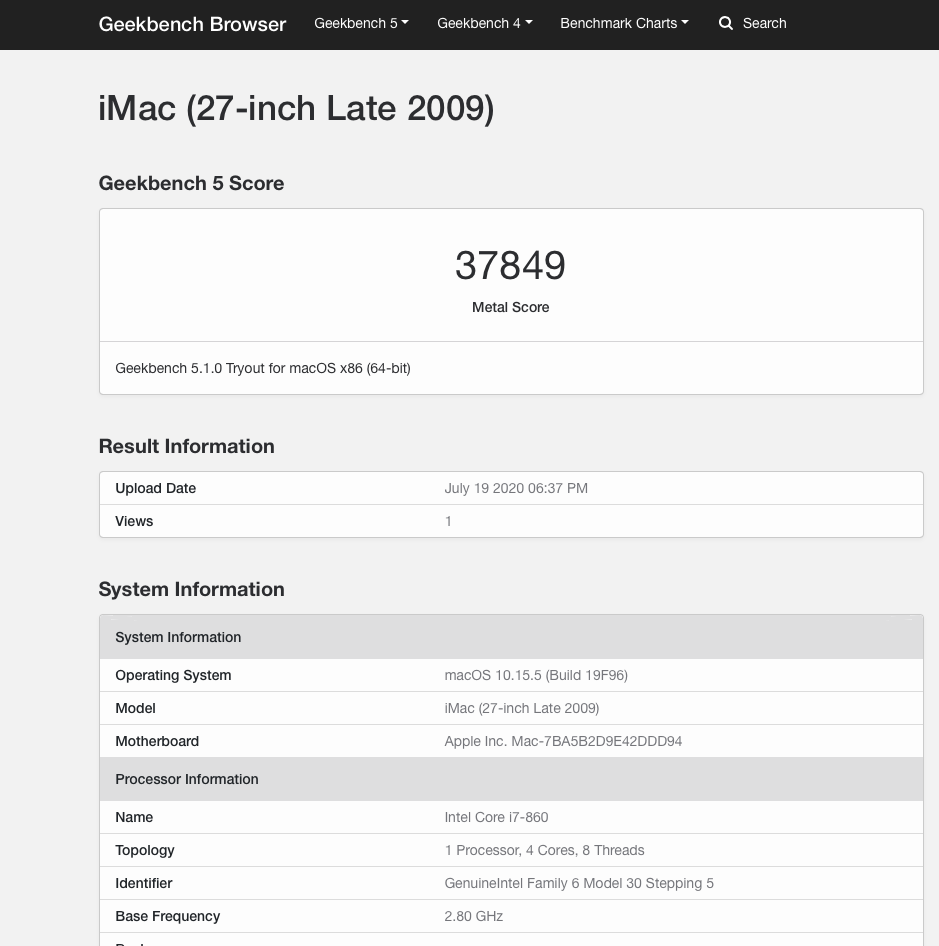Click the gray System Information table header
Image resolution: width=939 pixels, height=946 pixels.
[x=511, y=637]
